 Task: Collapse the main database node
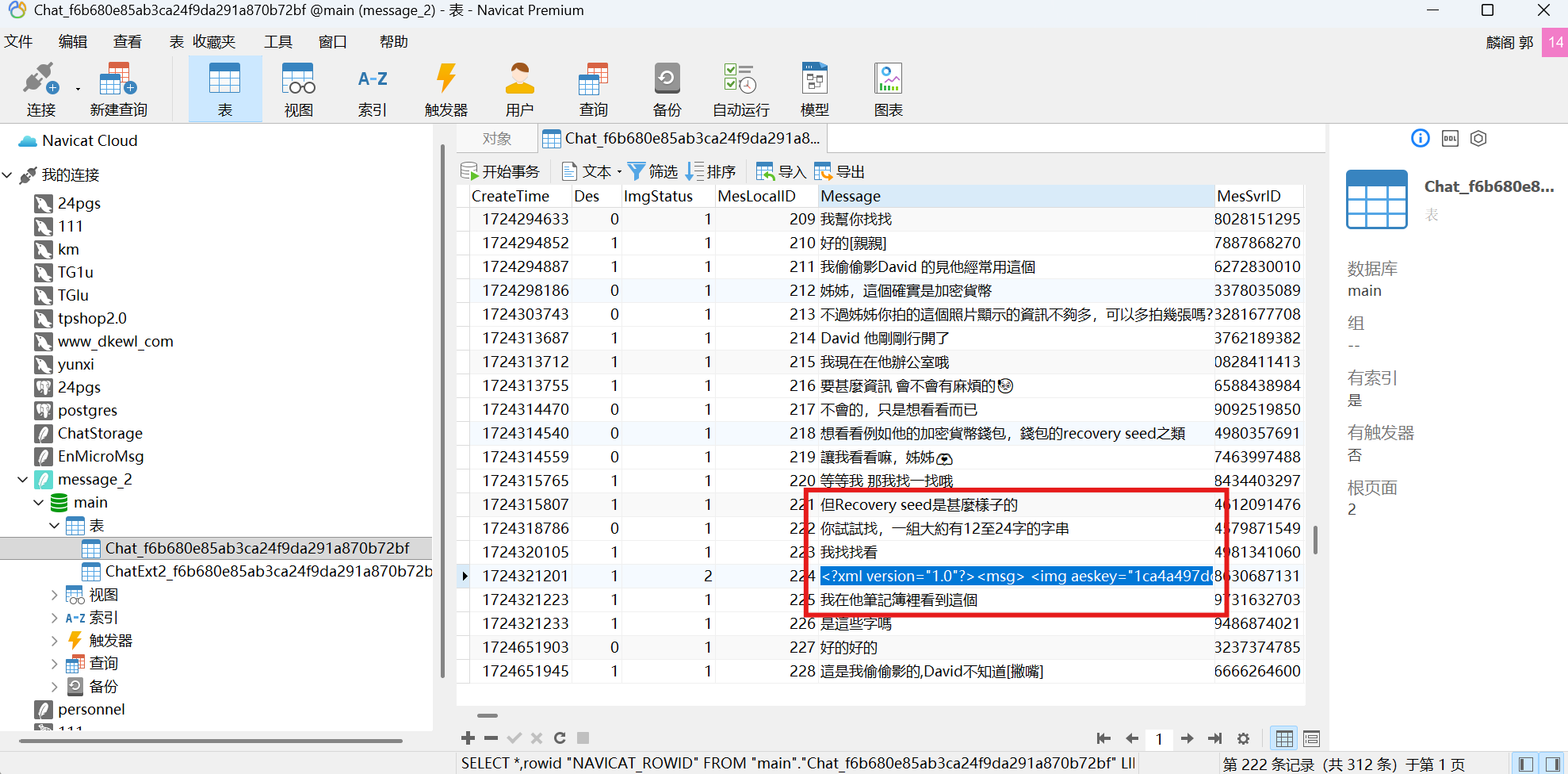coord(39,503)
